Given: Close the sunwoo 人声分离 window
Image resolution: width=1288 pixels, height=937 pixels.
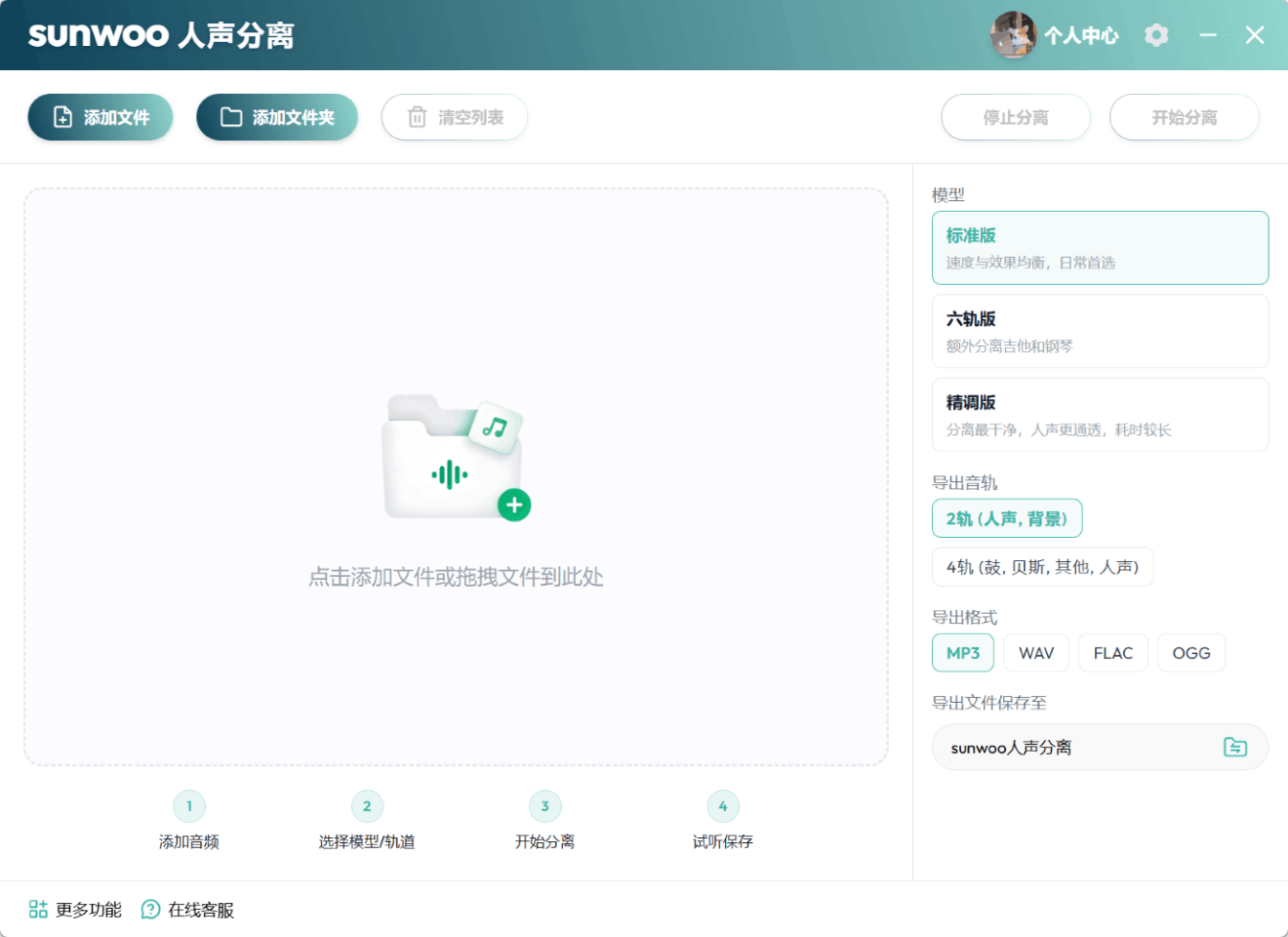Looking at the screenshot, I should (x=1255, y=35).
